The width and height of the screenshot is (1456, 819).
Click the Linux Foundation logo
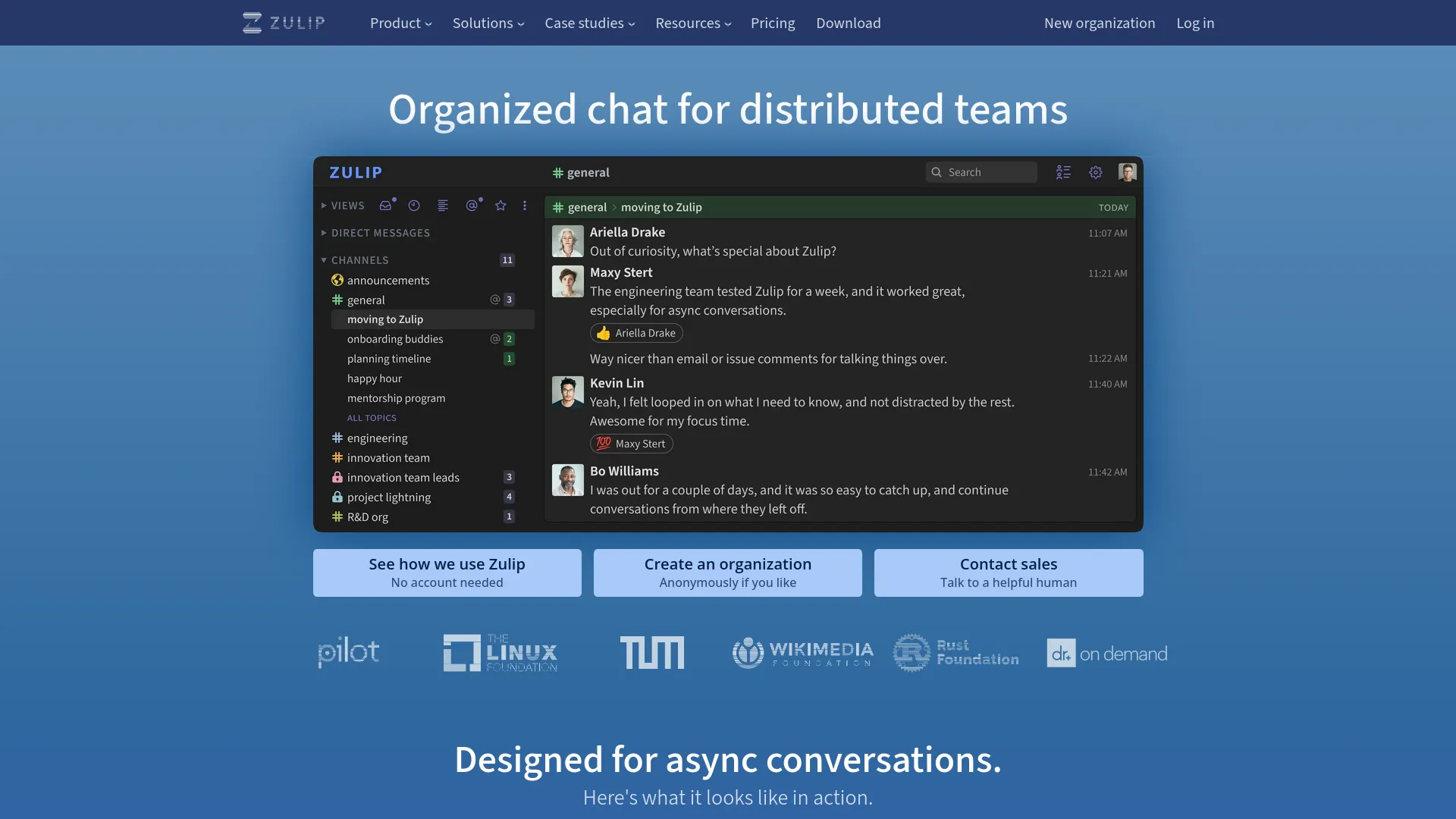point(500,653)
